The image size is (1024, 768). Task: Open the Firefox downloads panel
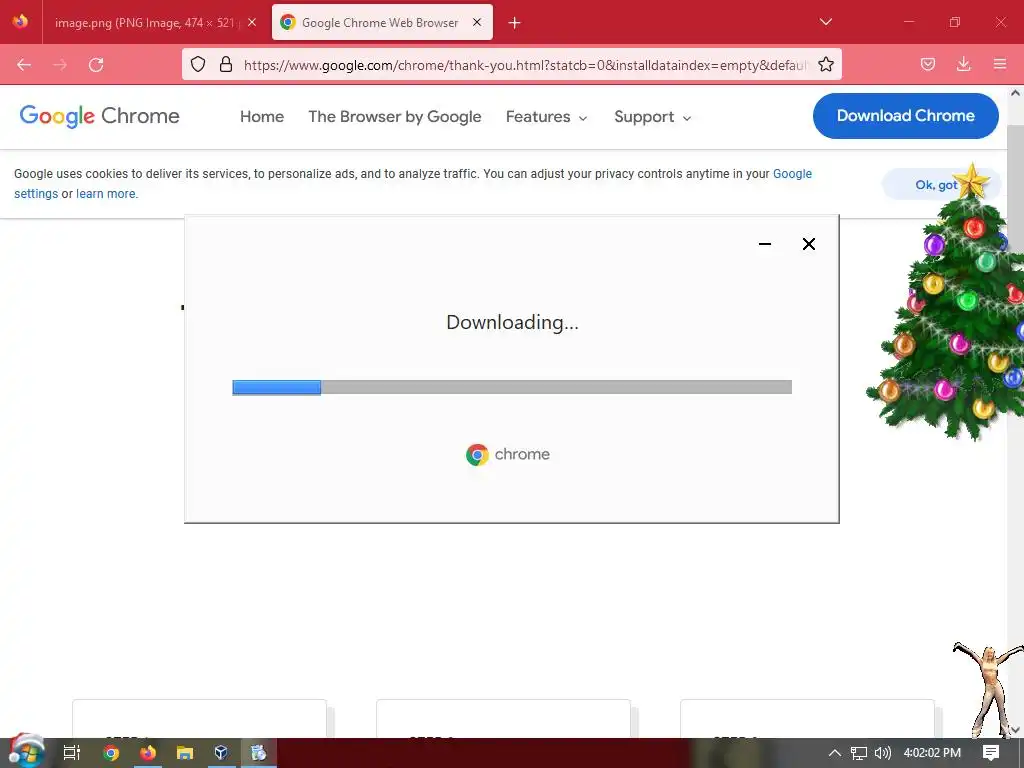click(x=963, y=64)
